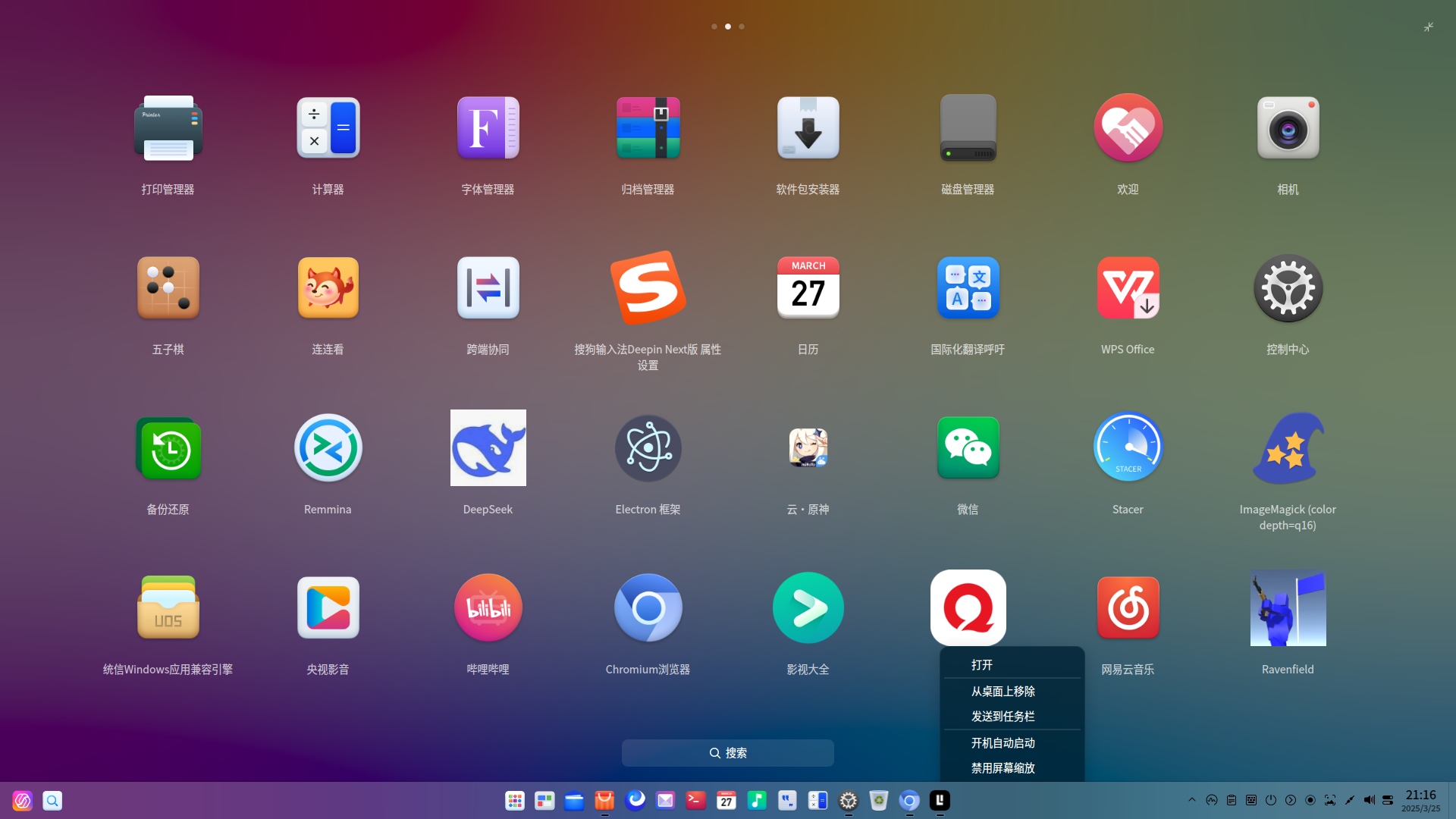Open the taskbar file manager icon
Image resolution: width=1456 pixels, height=819 pixels.
[x=575, y=800]
